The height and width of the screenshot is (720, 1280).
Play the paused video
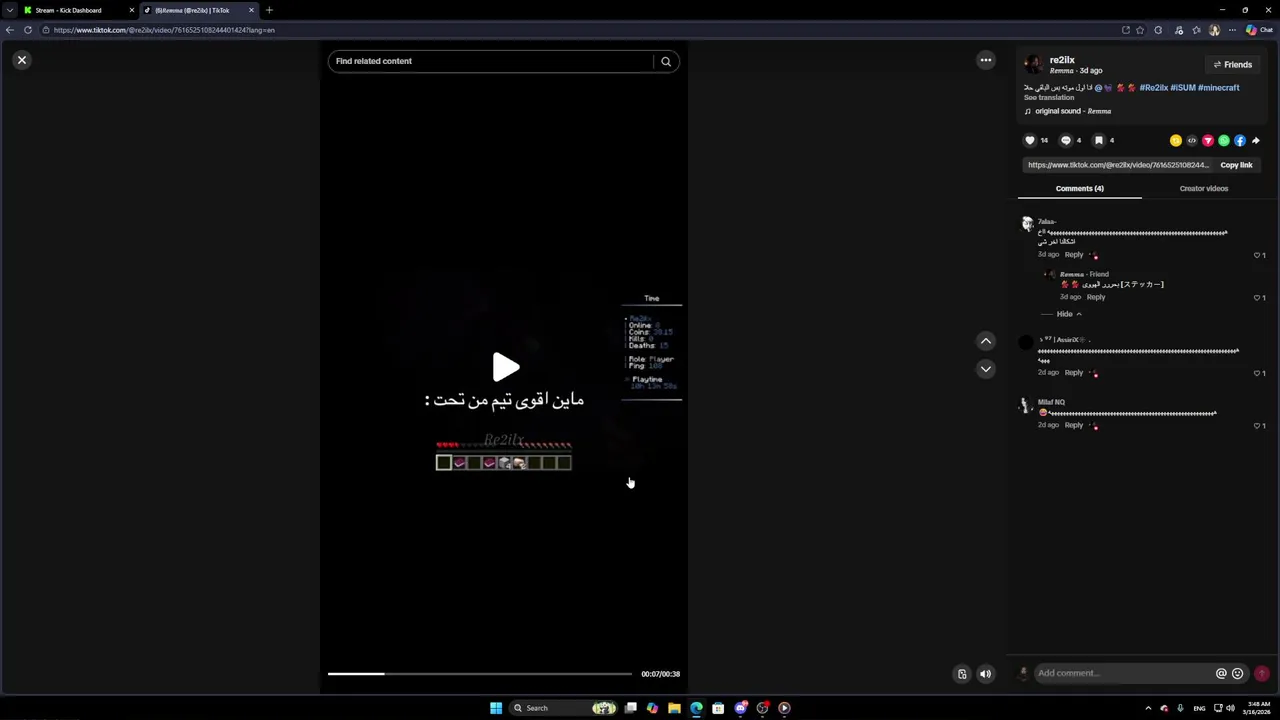click(505, 367)
